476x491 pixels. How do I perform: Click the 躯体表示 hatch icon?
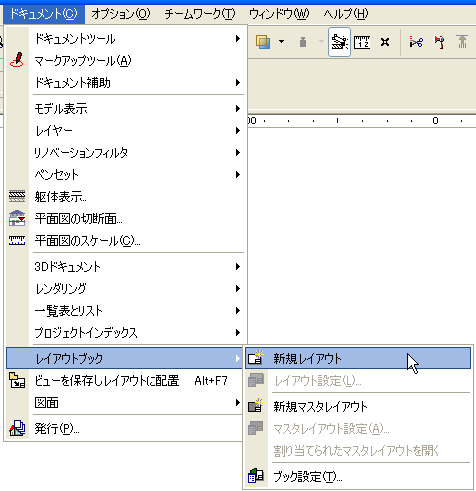click(17, 196)
